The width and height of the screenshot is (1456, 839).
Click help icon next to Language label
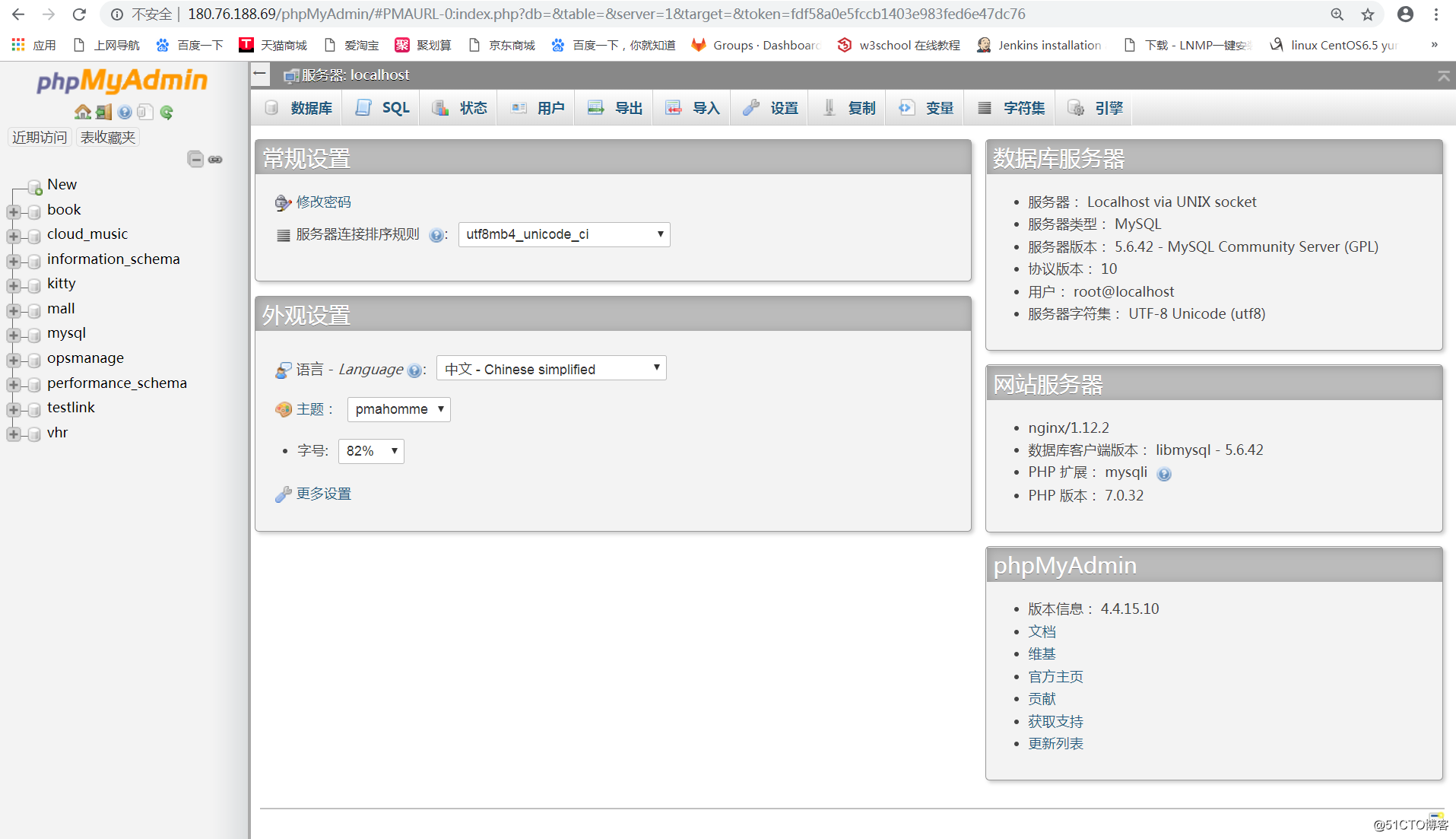414,370
